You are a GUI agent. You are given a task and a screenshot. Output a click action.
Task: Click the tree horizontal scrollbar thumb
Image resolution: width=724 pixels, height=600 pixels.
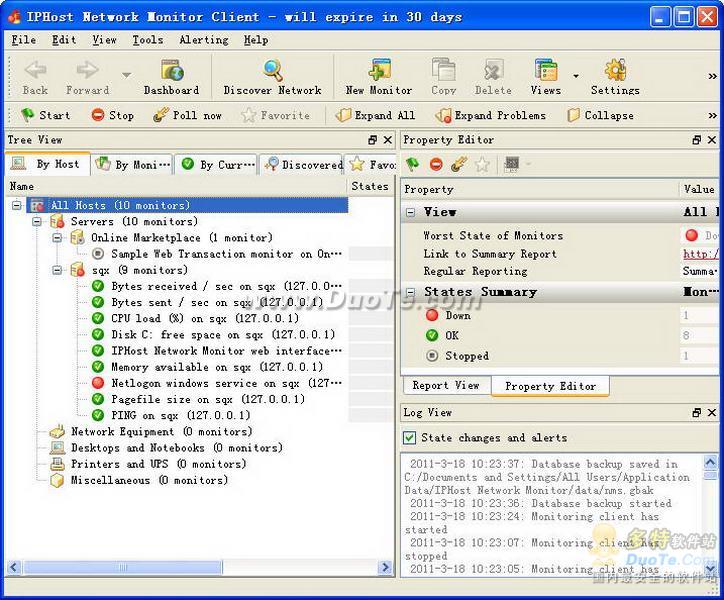tap(123, 567)
